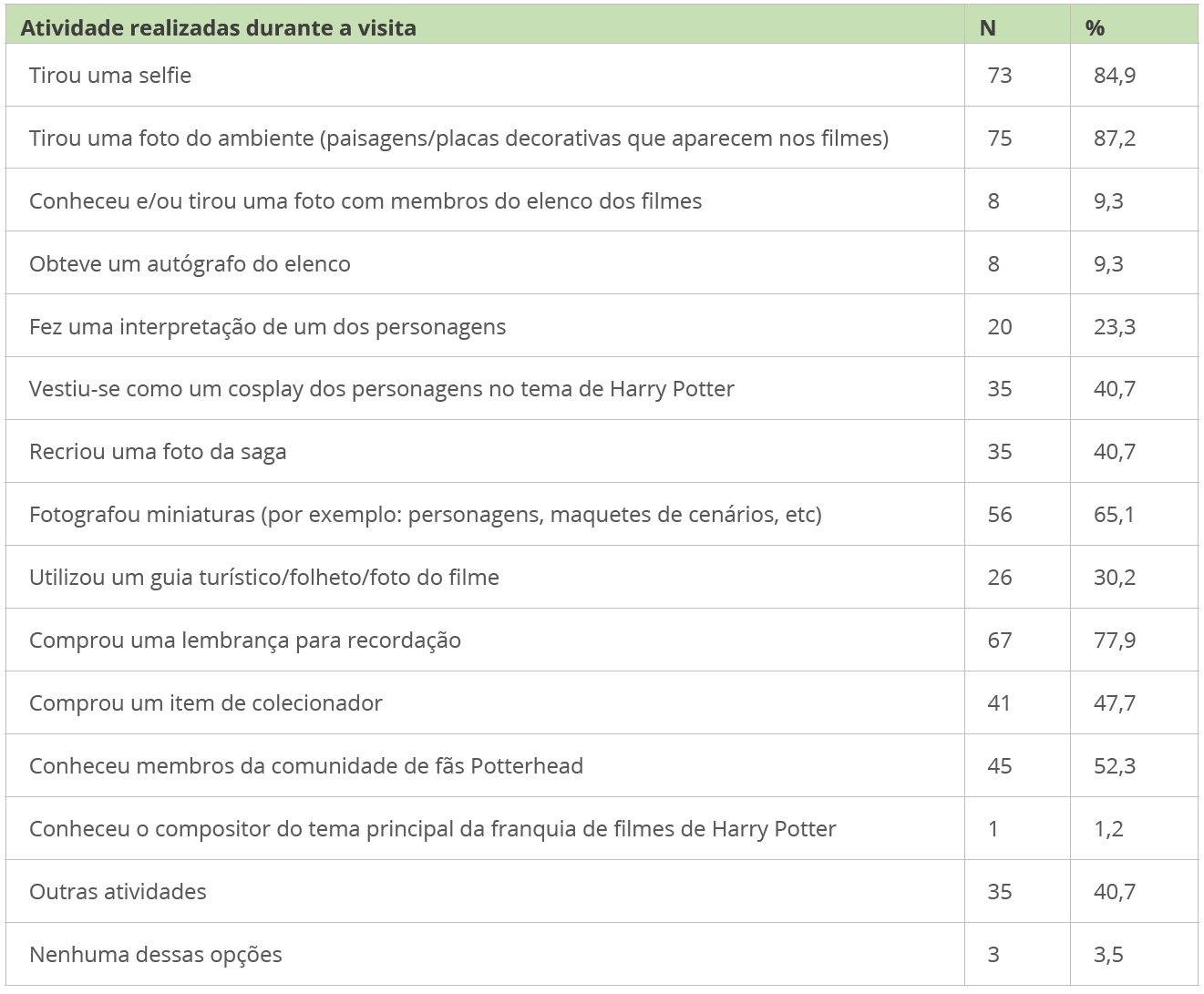1204x994 pixels.
Task: Click 'Comprou uma lembrança para recordação' cell
Action: point(245,640)
